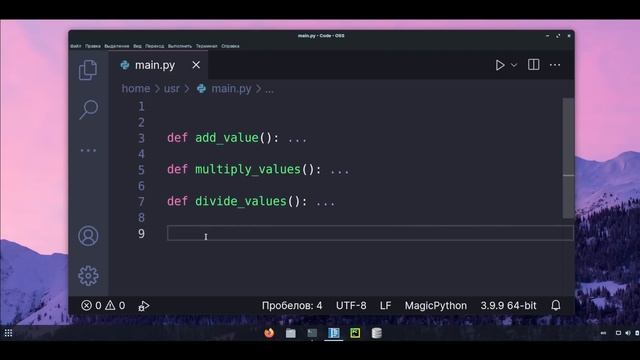The width and height of the screenshot is (640, 360).
Task: Open the file manager from the taskbar
Action: pyautogui.click(x=291, y=333)
